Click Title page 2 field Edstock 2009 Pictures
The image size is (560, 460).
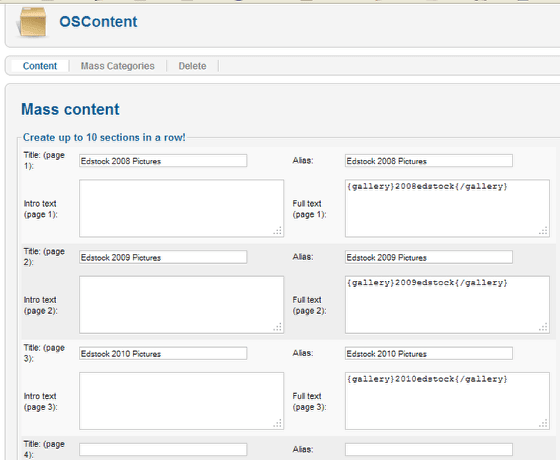point(163,257)
